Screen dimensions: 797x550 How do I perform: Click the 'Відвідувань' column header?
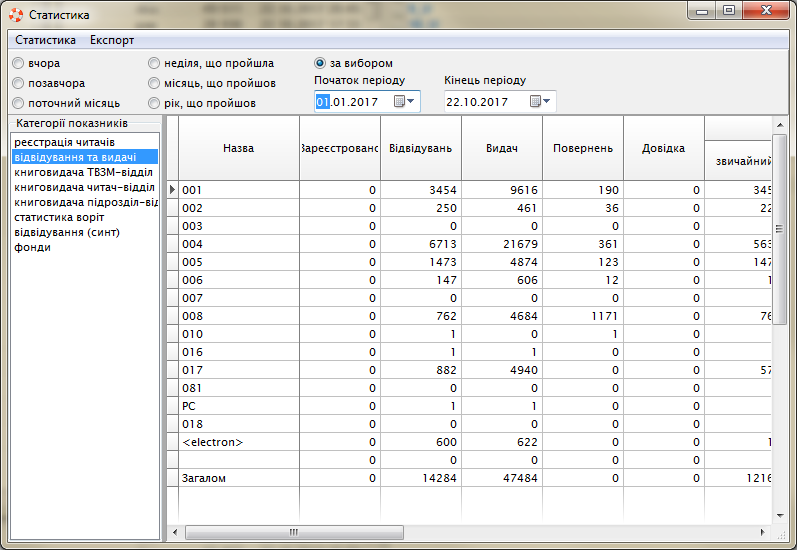(x=420, y=148)
